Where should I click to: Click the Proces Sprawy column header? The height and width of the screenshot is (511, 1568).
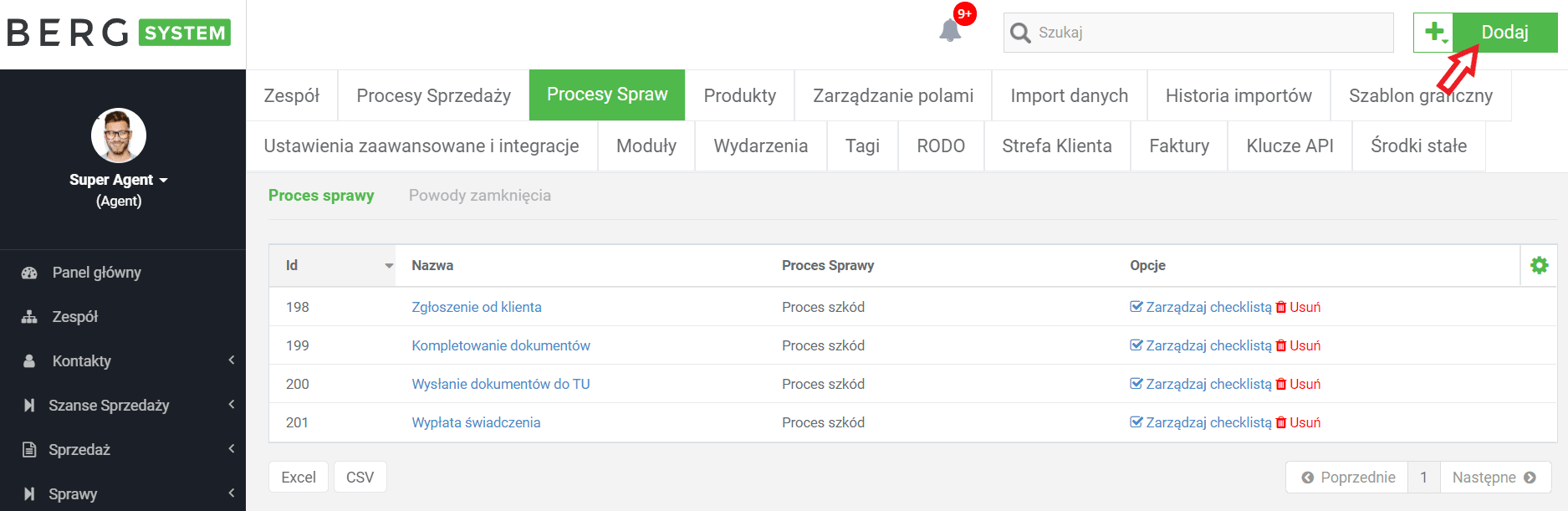click(x=828, y=265)
